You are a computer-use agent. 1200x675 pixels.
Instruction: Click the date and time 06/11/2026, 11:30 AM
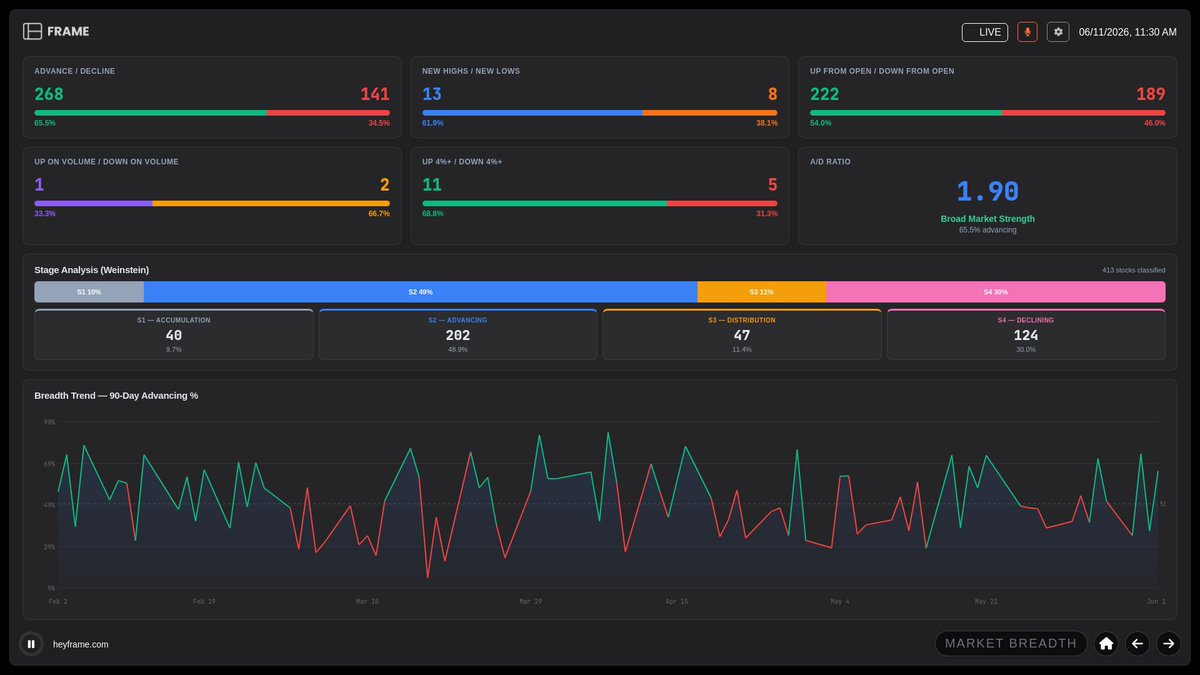(1127, 32)
